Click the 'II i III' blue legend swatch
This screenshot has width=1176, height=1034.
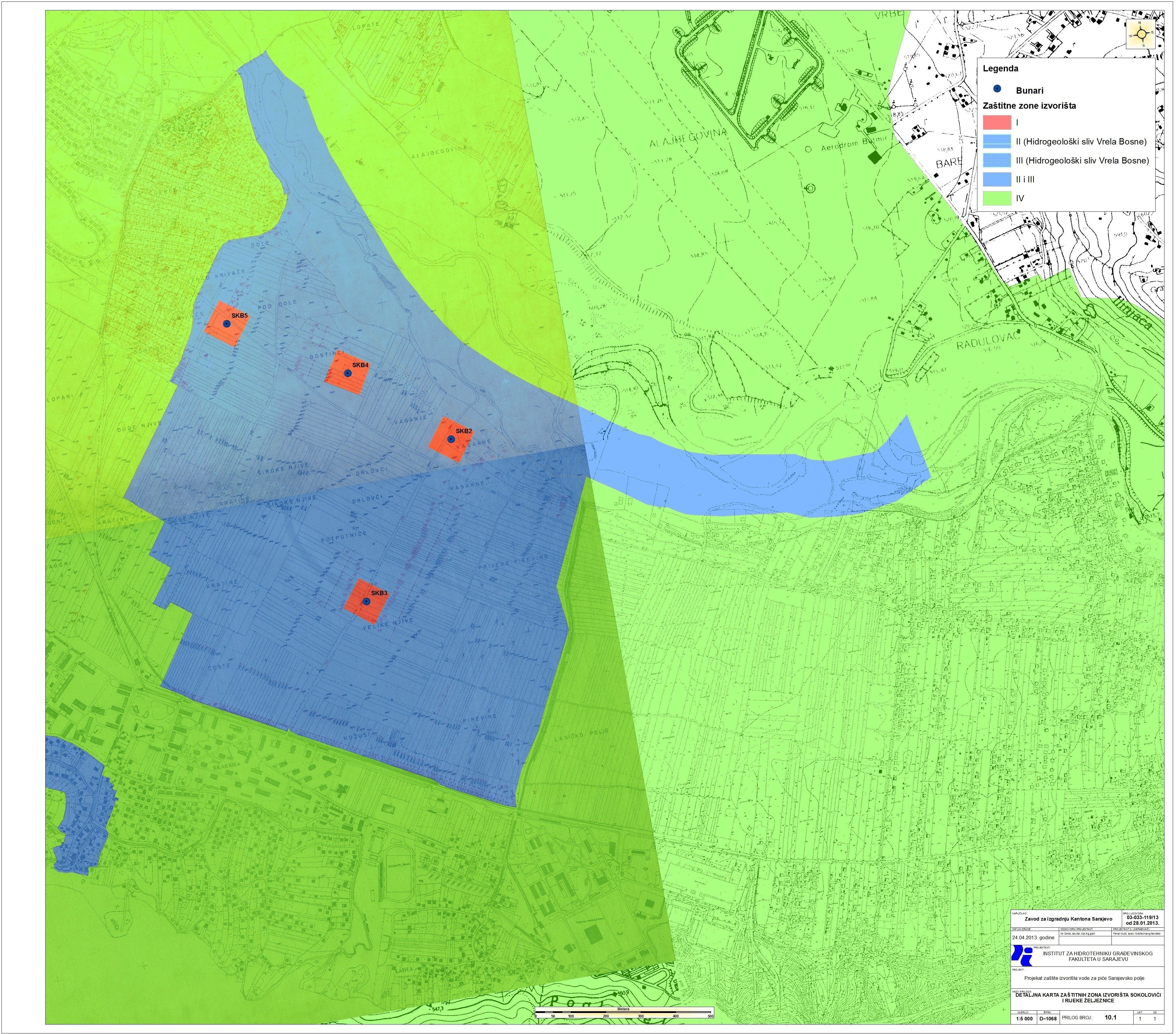[997, 179]
